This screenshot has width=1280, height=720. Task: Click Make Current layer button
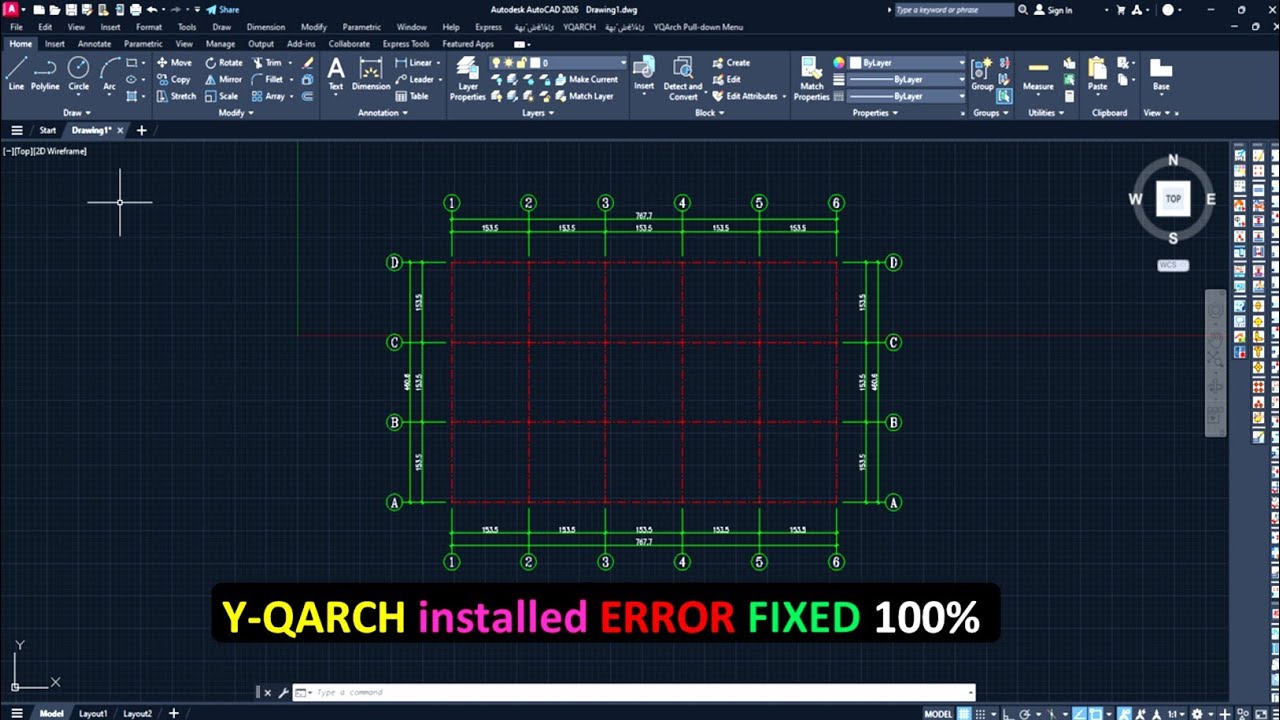click(587, 79)
